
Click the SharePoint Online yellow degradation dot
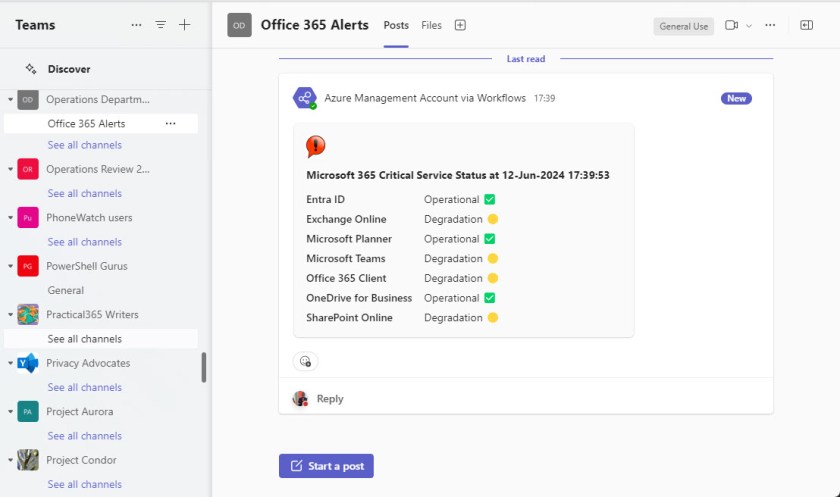pyautogui.click(x=493, y=318)
